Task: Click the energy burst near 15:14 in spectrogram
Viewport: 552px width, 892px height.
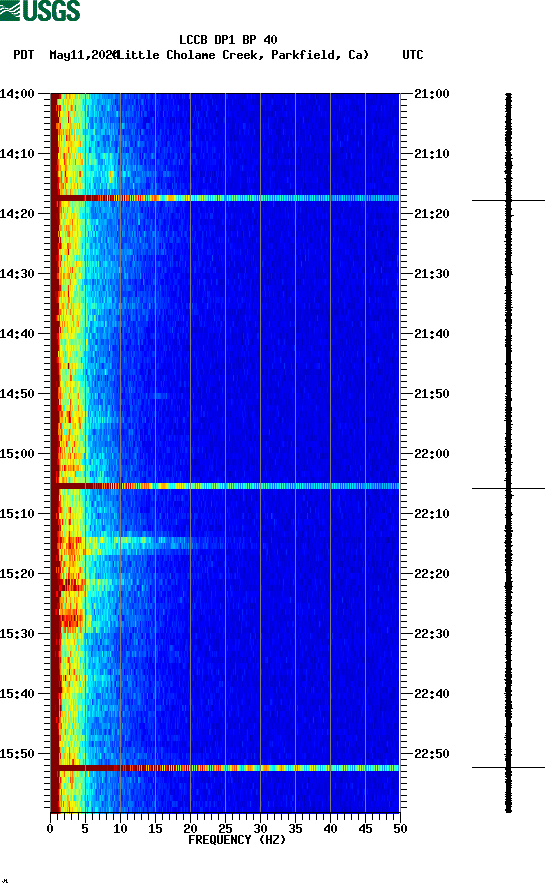Action: click(x=137, y=543)
